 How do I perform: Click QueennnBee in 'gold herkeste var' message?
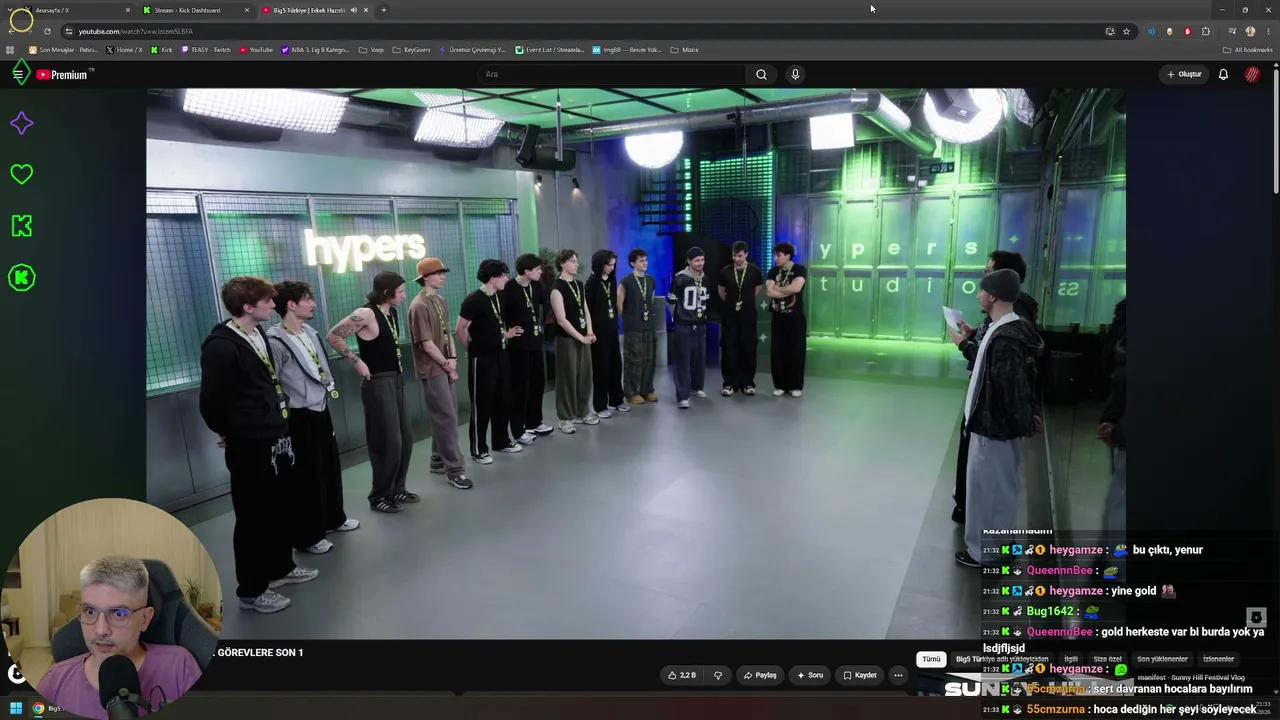tap(1060, 632)
